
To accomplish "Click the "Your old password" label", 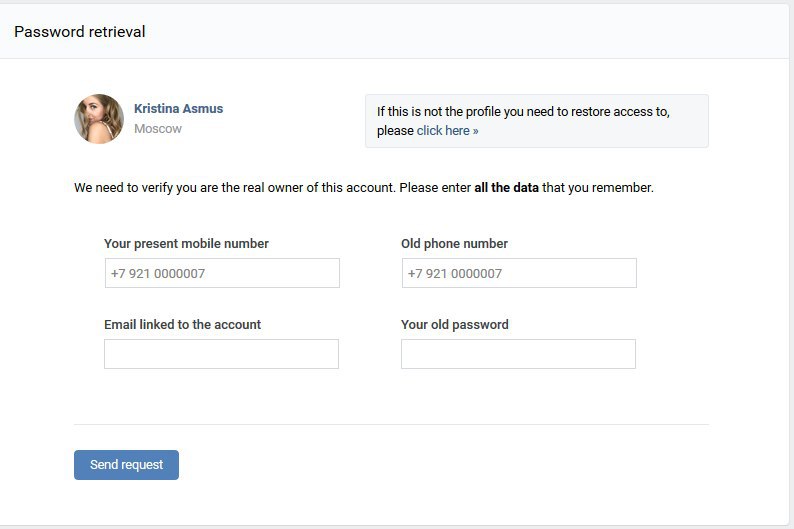I will [x=455, y=324].
